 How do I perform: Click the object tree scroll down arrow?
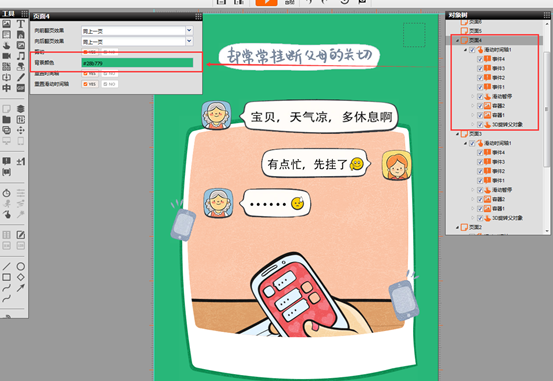click(547, 231)
